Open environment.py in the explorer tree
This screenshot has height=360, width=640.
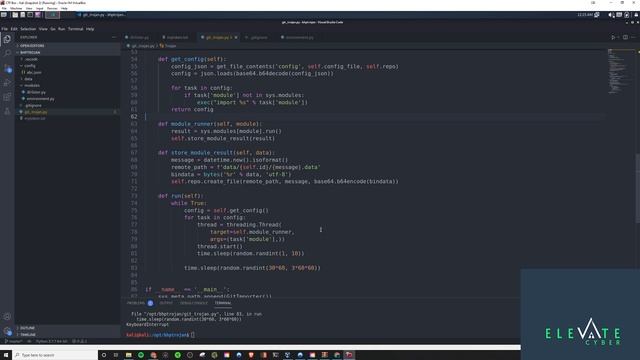[x=67, y=99]
